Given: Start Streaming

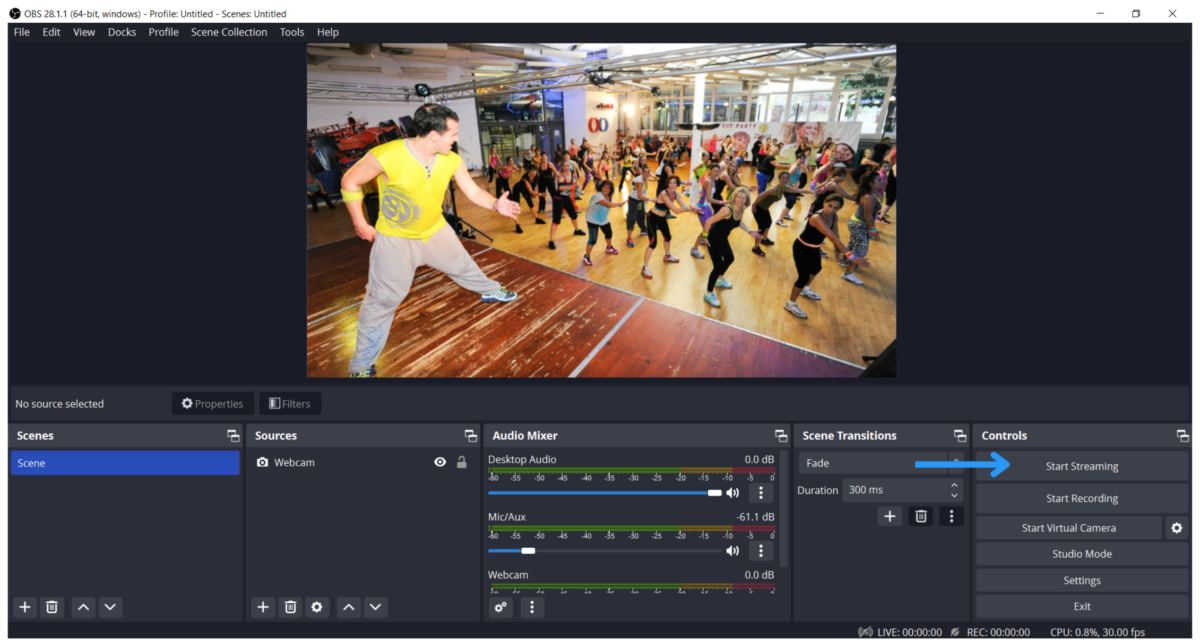Looking at the screenshot, I should 1081,465.
